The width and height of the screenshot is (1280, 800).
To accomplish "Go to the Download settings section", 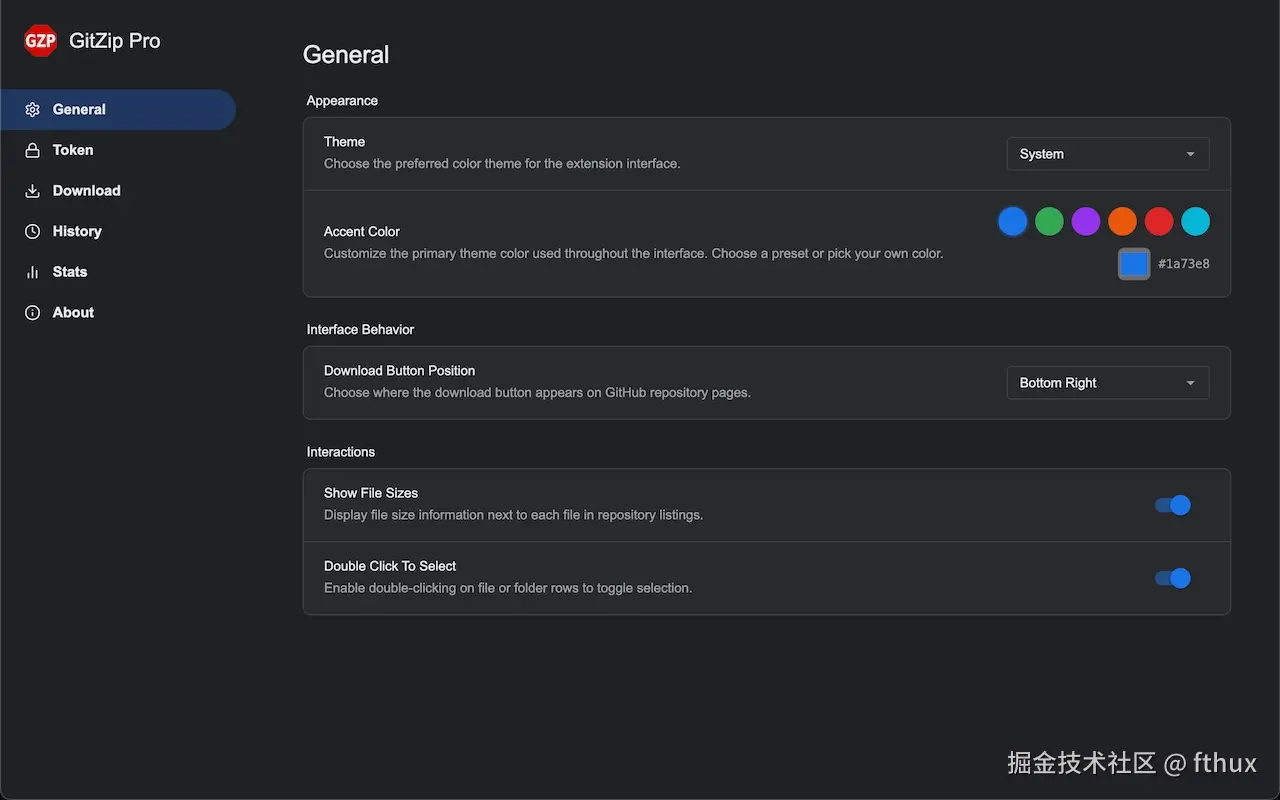I will (x=118, y=191).
